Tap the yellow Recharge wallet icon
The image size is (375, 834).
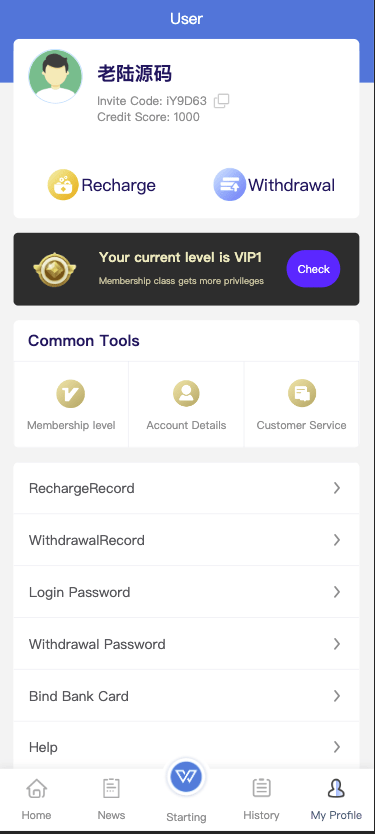63,185
